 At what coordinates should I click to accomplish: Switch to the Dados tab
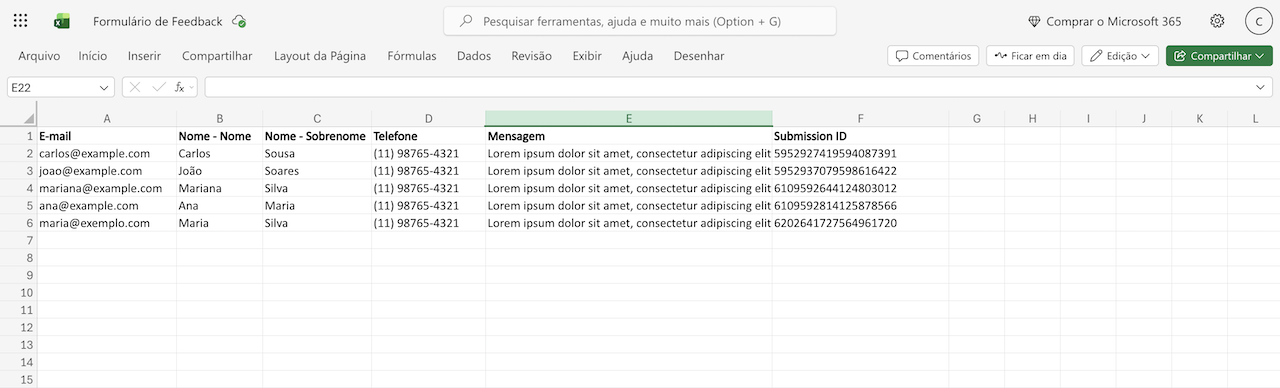tap(474, 56)
